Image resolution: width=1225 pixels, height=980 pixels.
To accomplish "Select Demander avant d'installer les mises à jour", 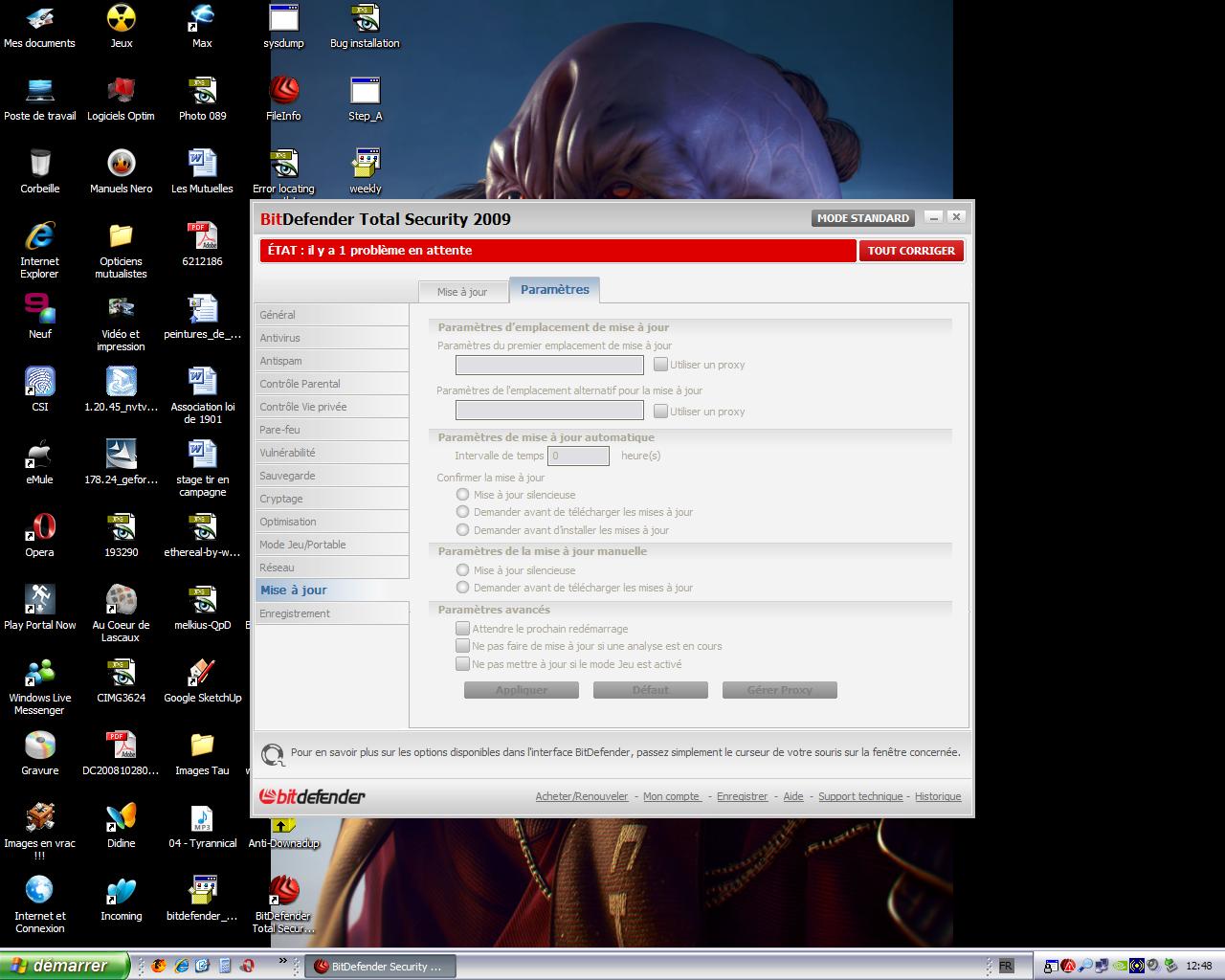I will click(x=463, y=530).
